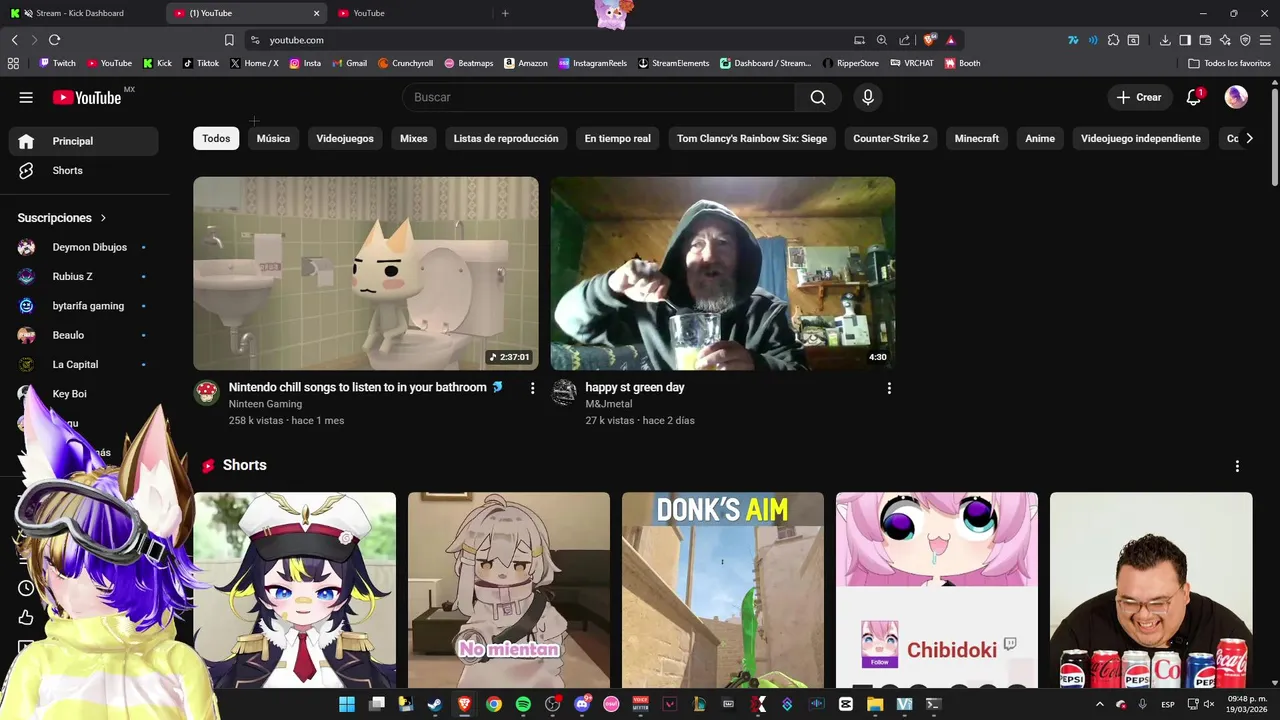
Task: Select the Videojuegos filter chip
Action: [x=345, y=139]
